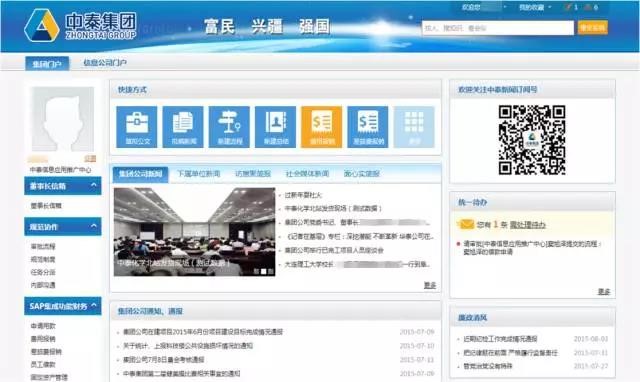
Task: Click the 董事长信箱 link under the sidebar header
Action: click(46, 206)
